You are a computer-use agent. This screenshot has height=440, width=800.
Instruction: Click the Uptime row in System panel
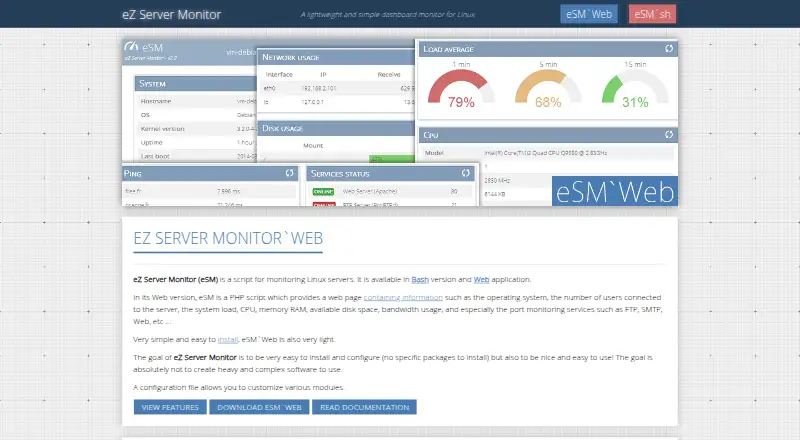click(196, 142)
